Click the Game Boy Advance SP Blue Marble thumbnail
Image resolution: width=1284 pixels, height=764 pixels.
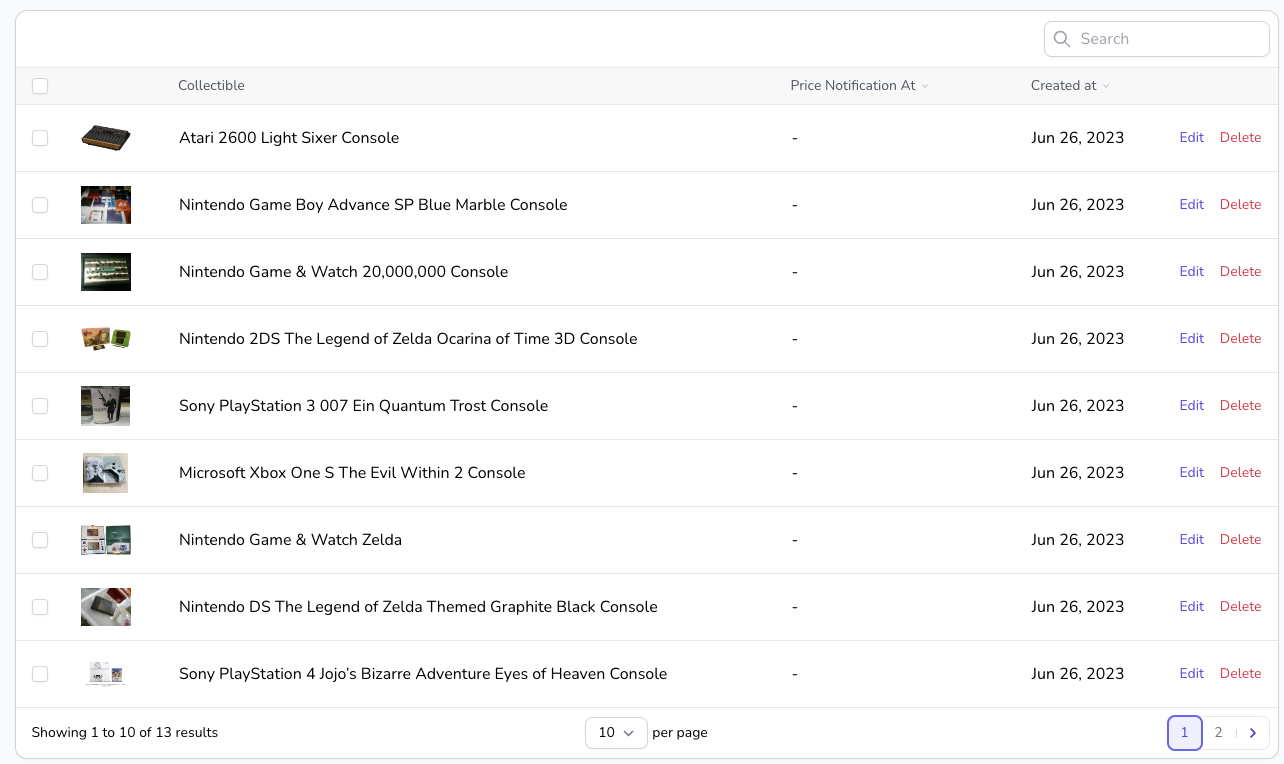coord(106,205)
